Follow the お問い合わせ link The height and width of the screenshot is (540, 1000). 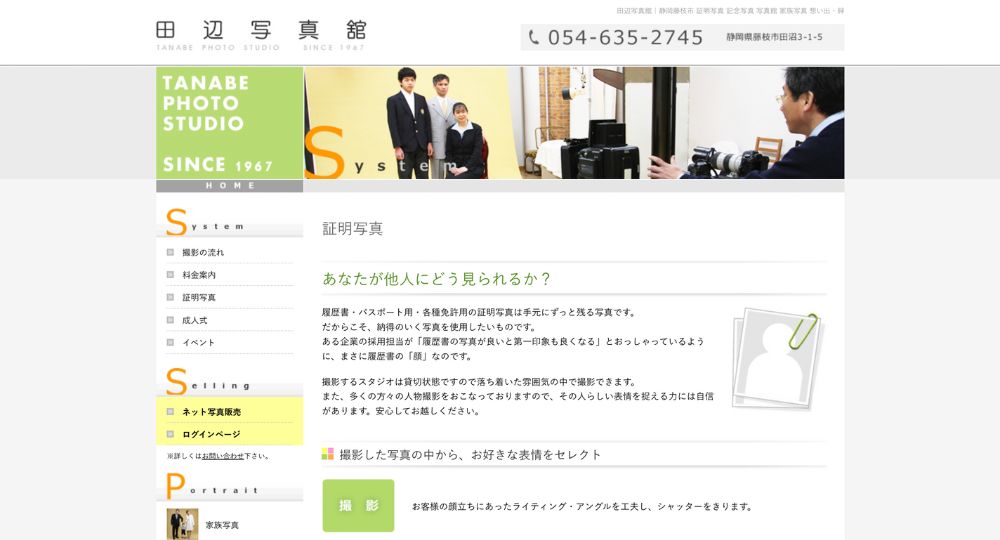pyautogui.click(x=223, y=456)
